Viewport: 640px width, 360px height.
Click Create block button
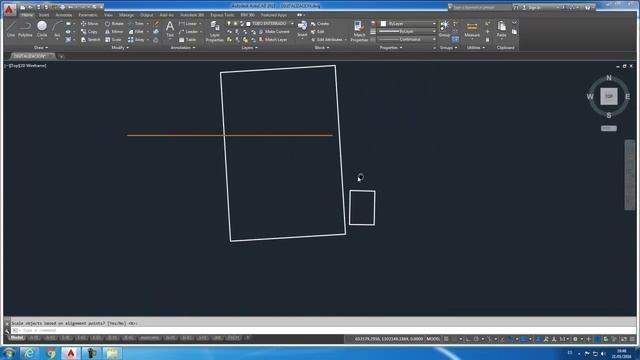point(320,24)
